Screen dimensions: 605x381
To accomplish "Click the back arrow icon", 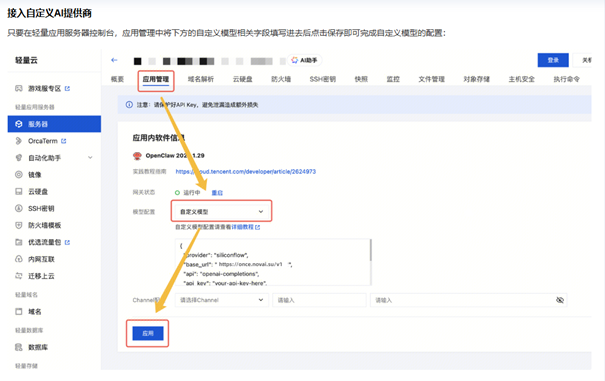I will coord(114,60).
